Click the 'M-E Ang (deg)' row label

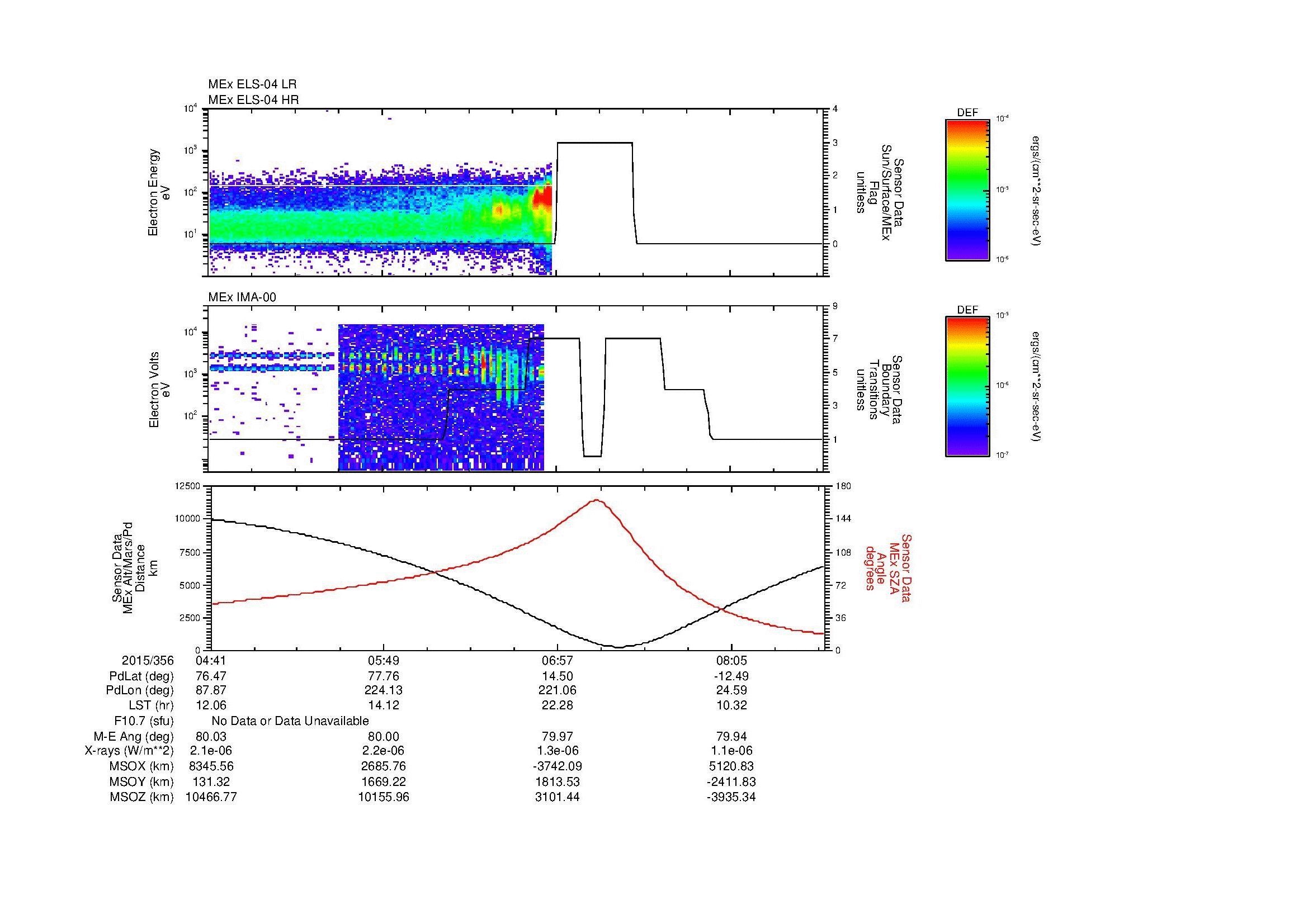134,736
